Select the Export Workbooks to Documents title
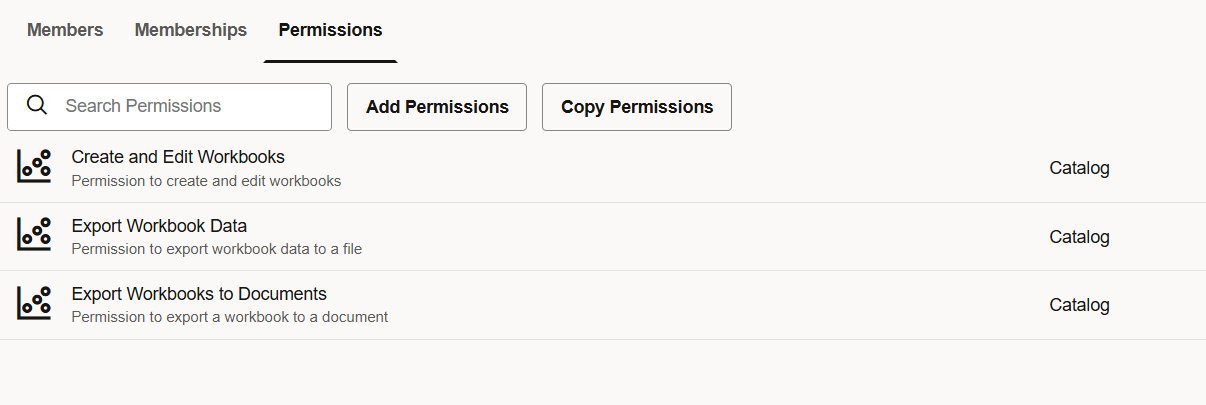Screen dimensions: 1206x405 199,294
